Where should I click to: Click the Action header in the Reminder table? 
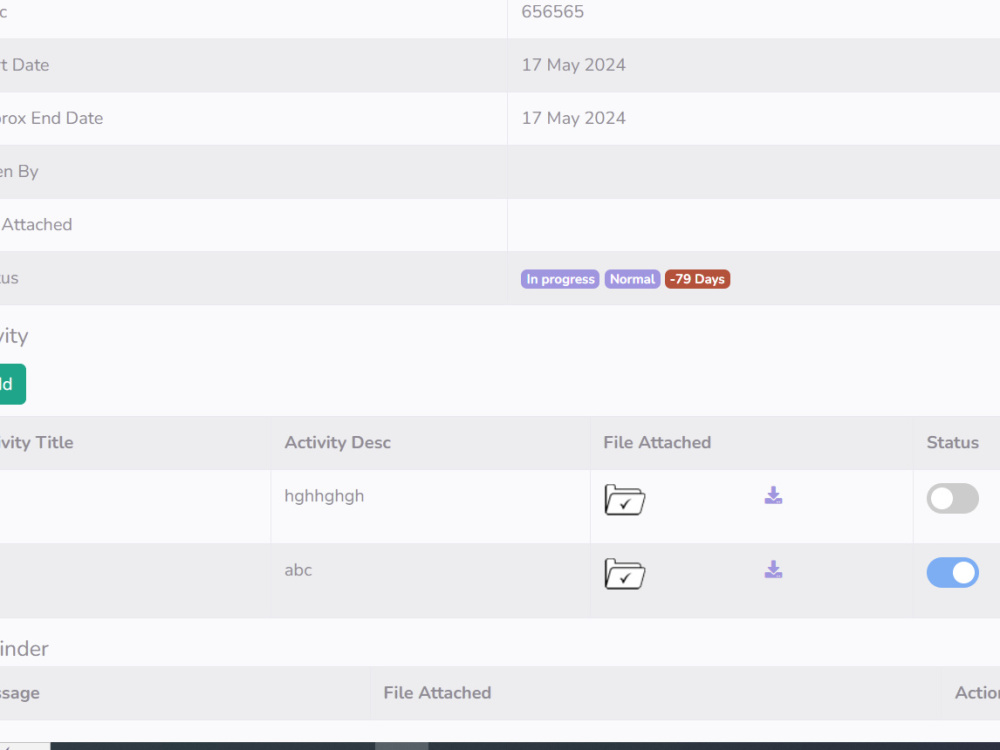point(978,692)
